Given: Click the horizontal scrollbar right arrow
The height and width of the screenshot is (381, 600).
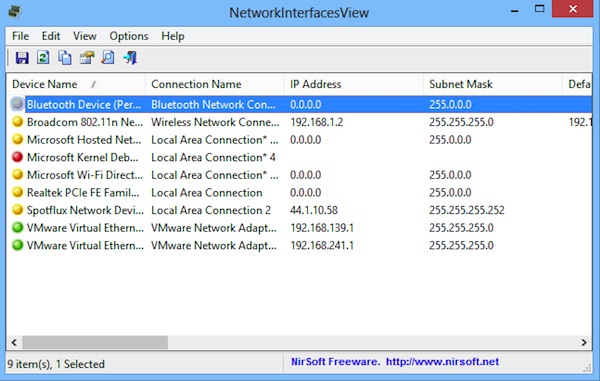Looking at the screenshot, I should (x=584, y=342).
